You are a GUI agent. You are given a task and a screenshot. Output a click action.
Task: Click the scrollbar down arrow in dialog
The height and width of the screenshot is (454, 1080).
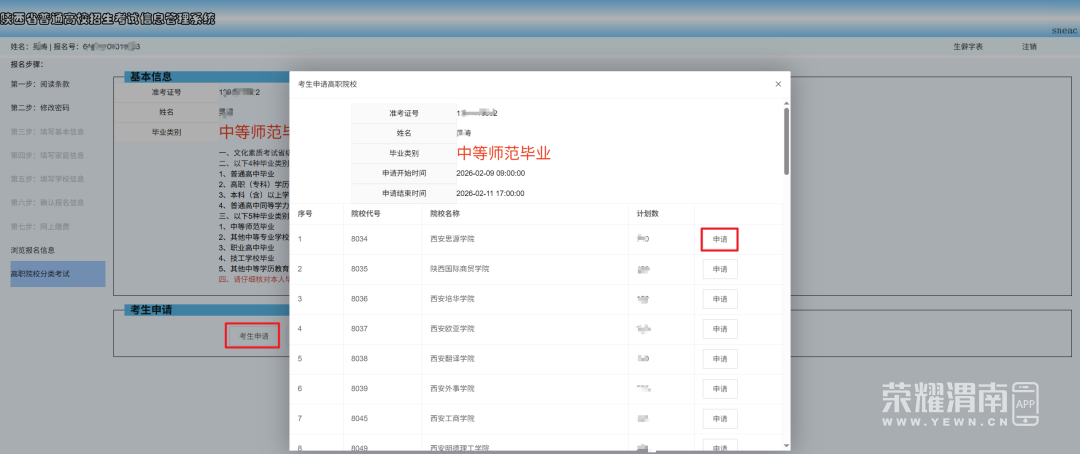[785, 445]
